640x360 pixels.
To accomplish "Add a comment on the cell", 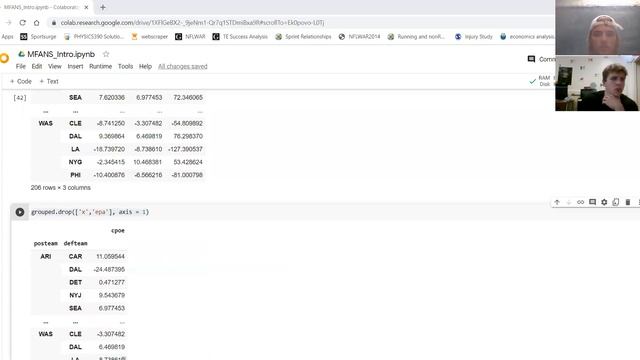I will (x=592, y=202).
